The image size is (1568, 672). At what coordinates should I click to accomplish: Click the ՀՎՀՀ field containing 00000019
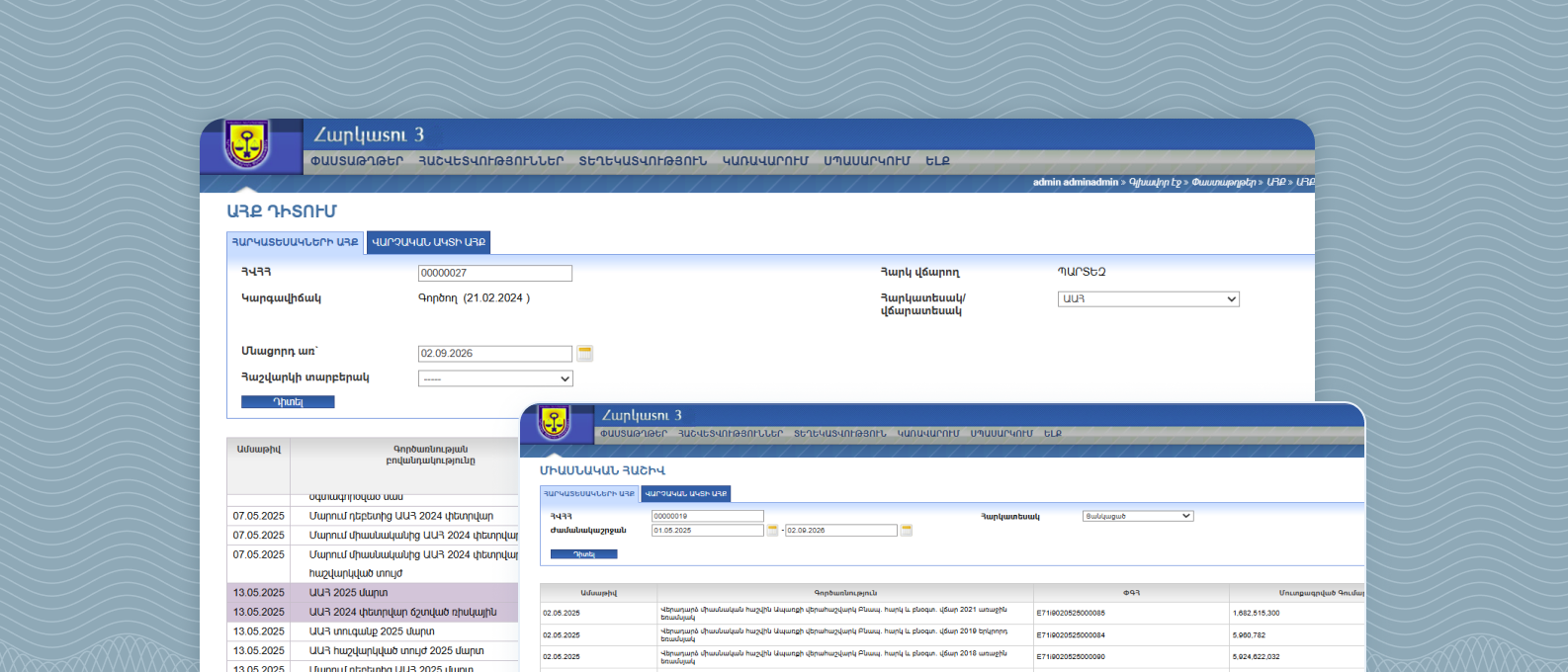708,516
